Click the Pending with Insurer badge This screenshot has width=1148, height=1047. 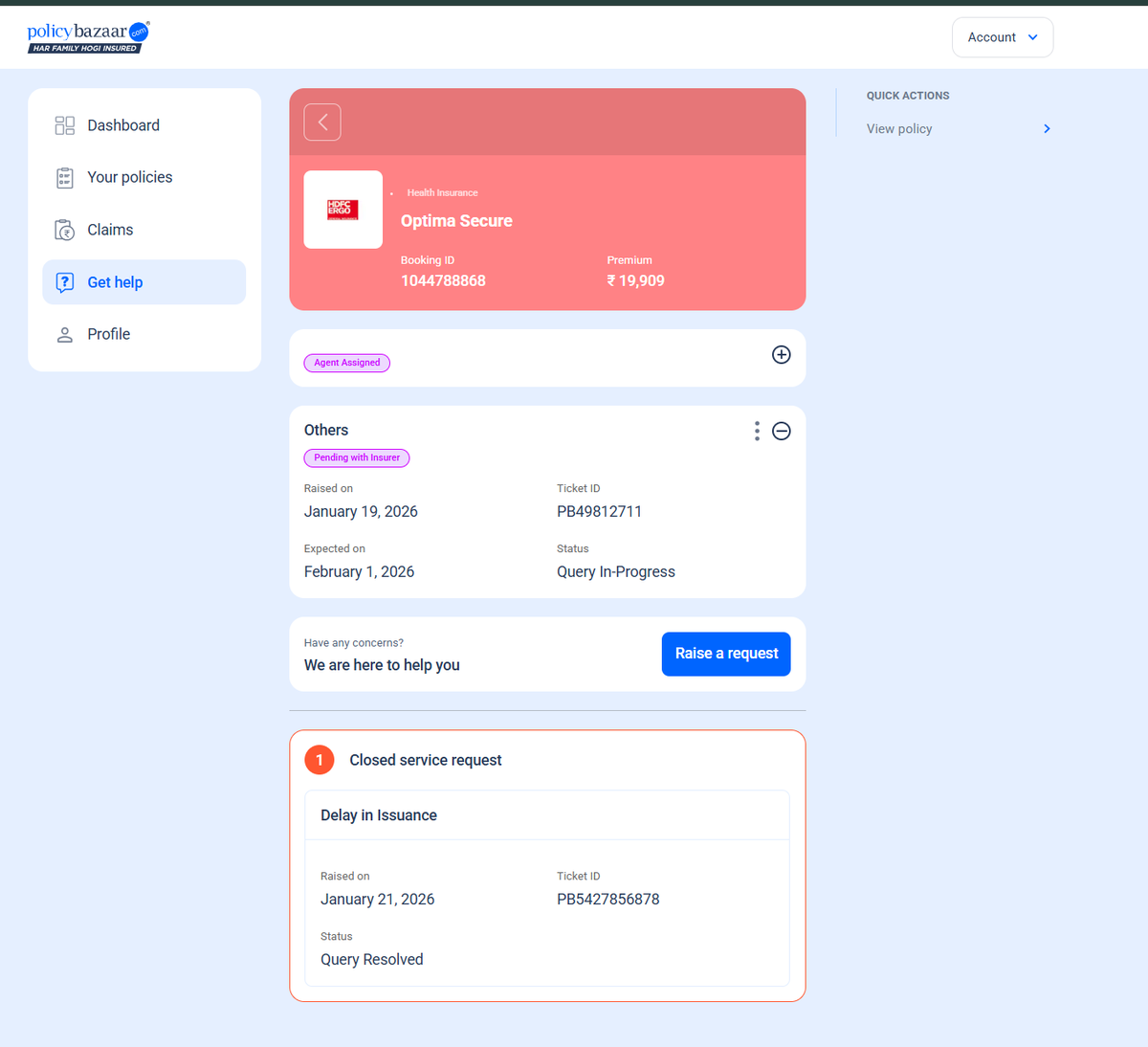(357, 457)
